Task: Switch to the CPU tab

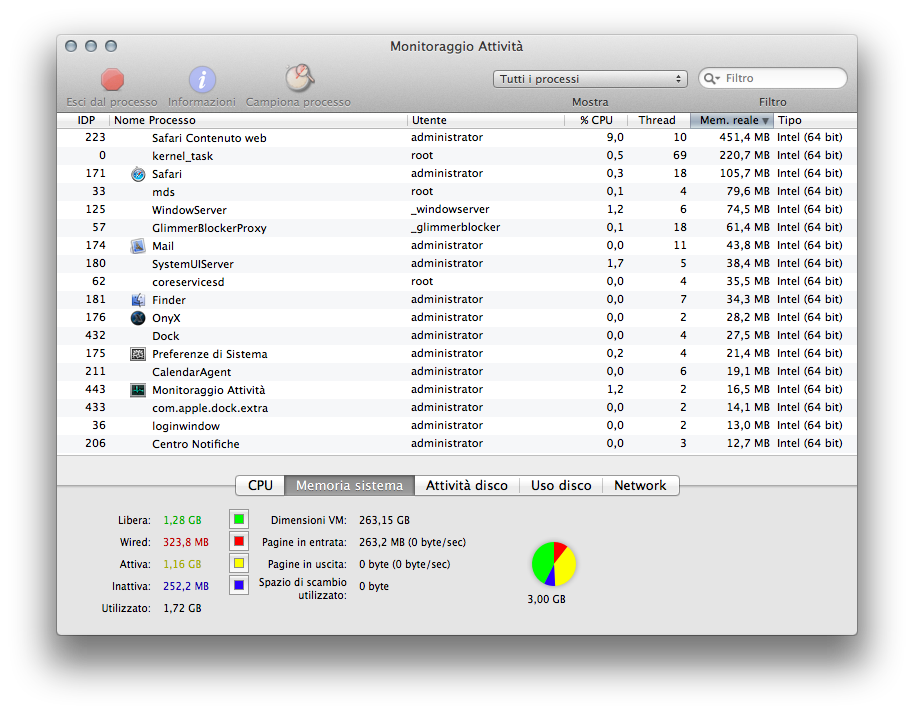Action: point(260,486)
